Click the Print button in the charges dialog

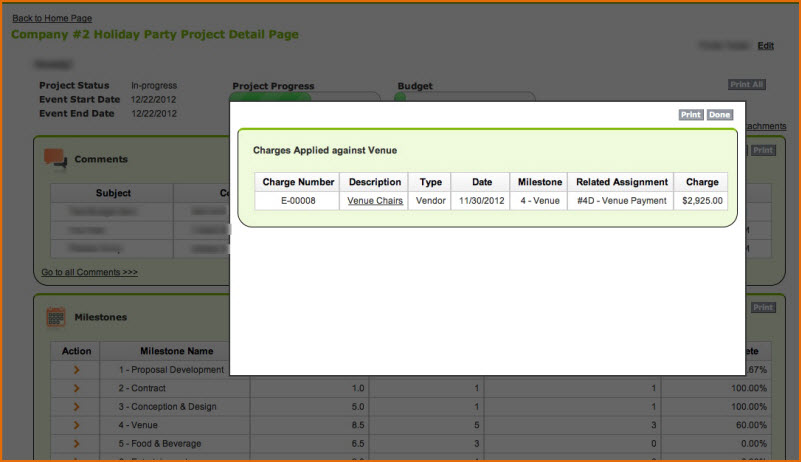point(691,114)
